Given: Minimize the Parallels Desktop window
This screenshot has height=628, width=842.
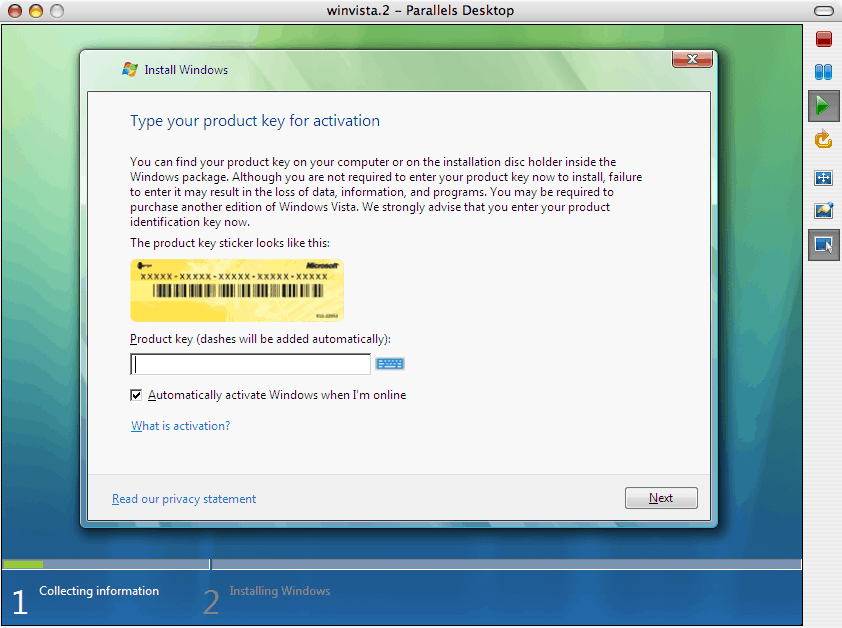Looking at the screenshot, I should point(35,11).
